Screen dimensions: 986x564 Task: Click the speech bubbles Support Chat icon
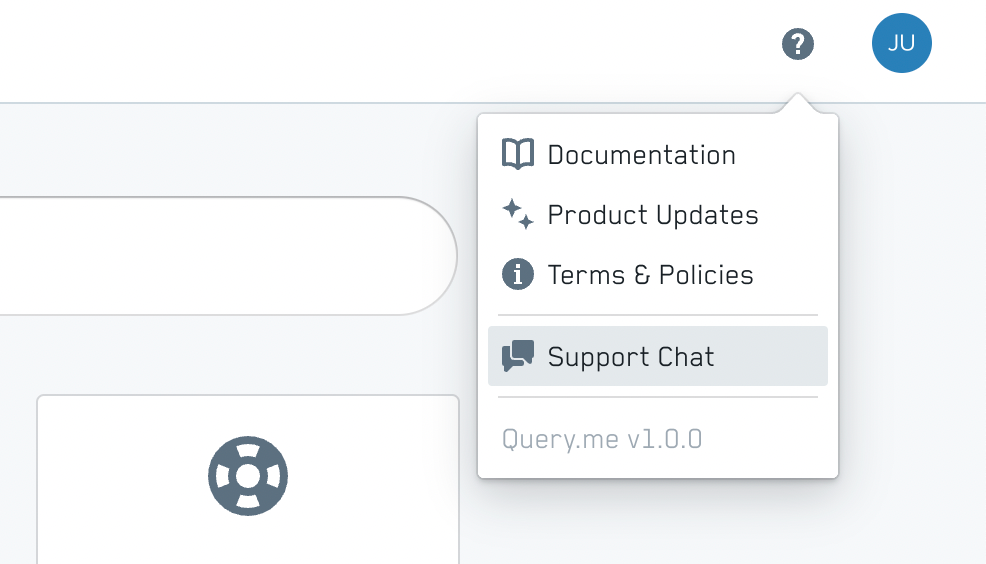518,356
